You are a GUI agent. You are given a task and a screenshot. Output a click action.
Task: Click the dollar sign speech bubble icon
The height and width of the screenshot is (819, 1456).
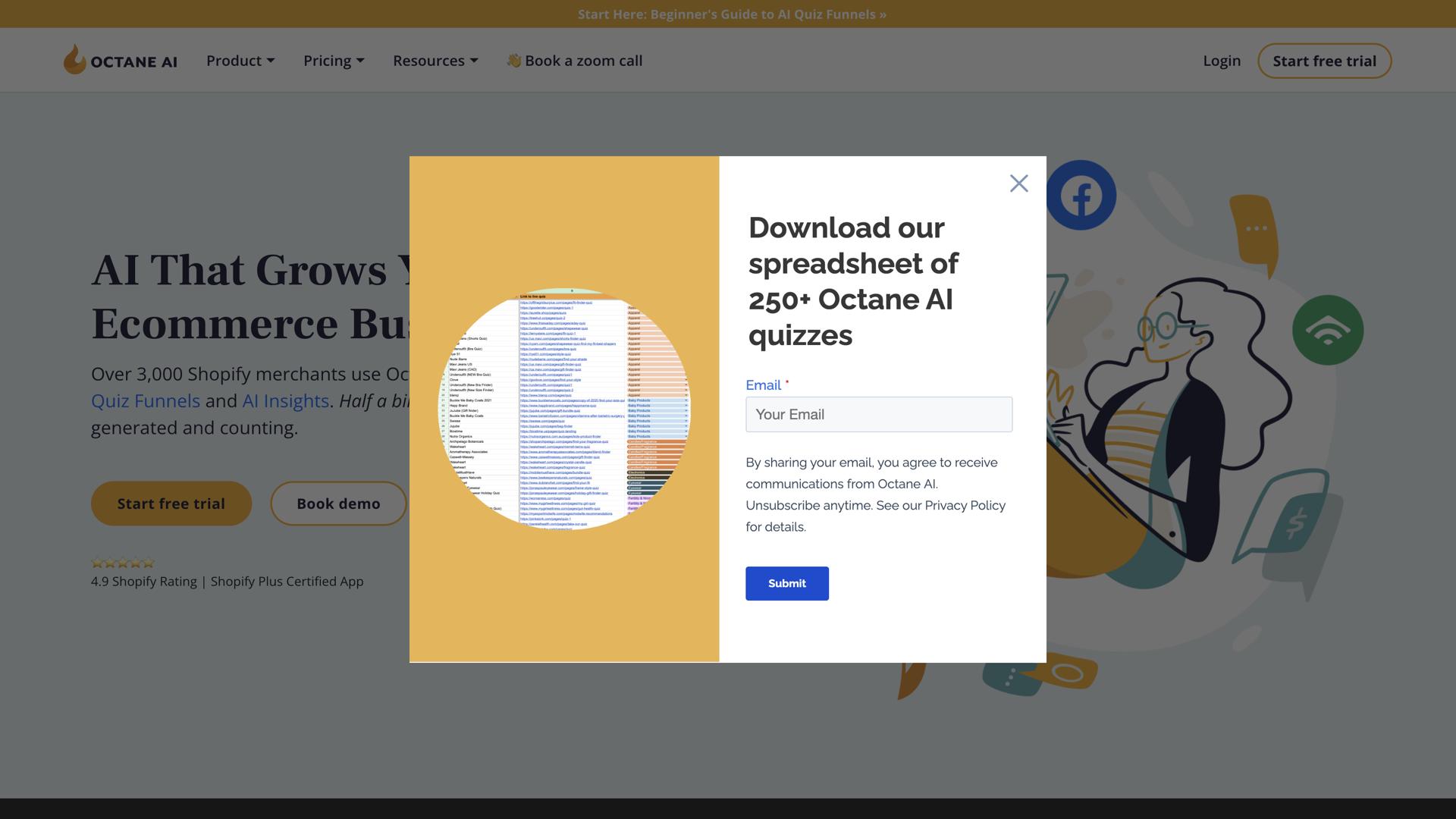pyautogui.click(x=1294, y=523)
